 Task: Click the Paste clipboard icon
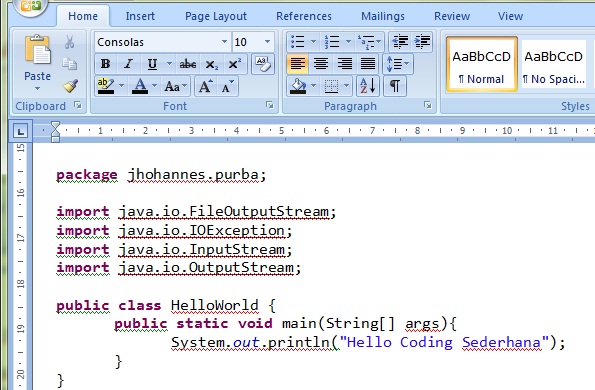pos(37,50)
